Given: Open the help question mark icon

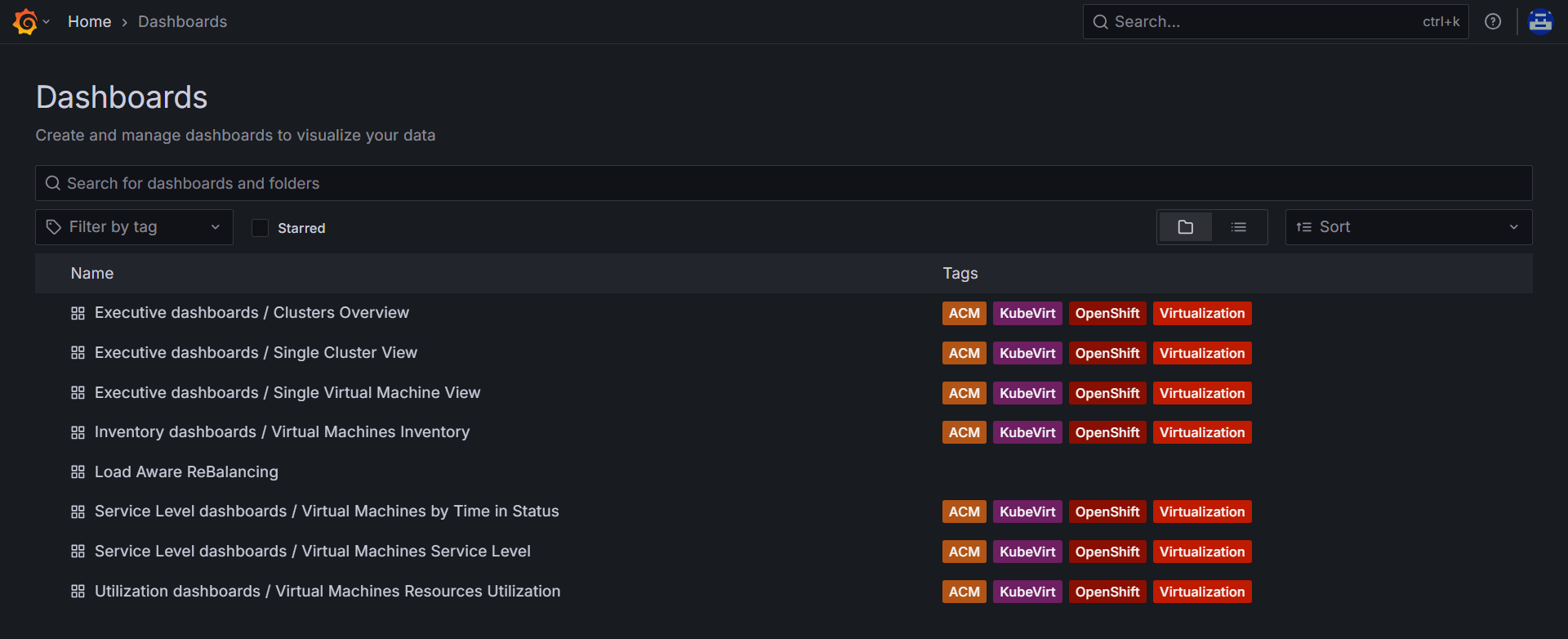Looking at the screenshot, I should (1493, 22).
